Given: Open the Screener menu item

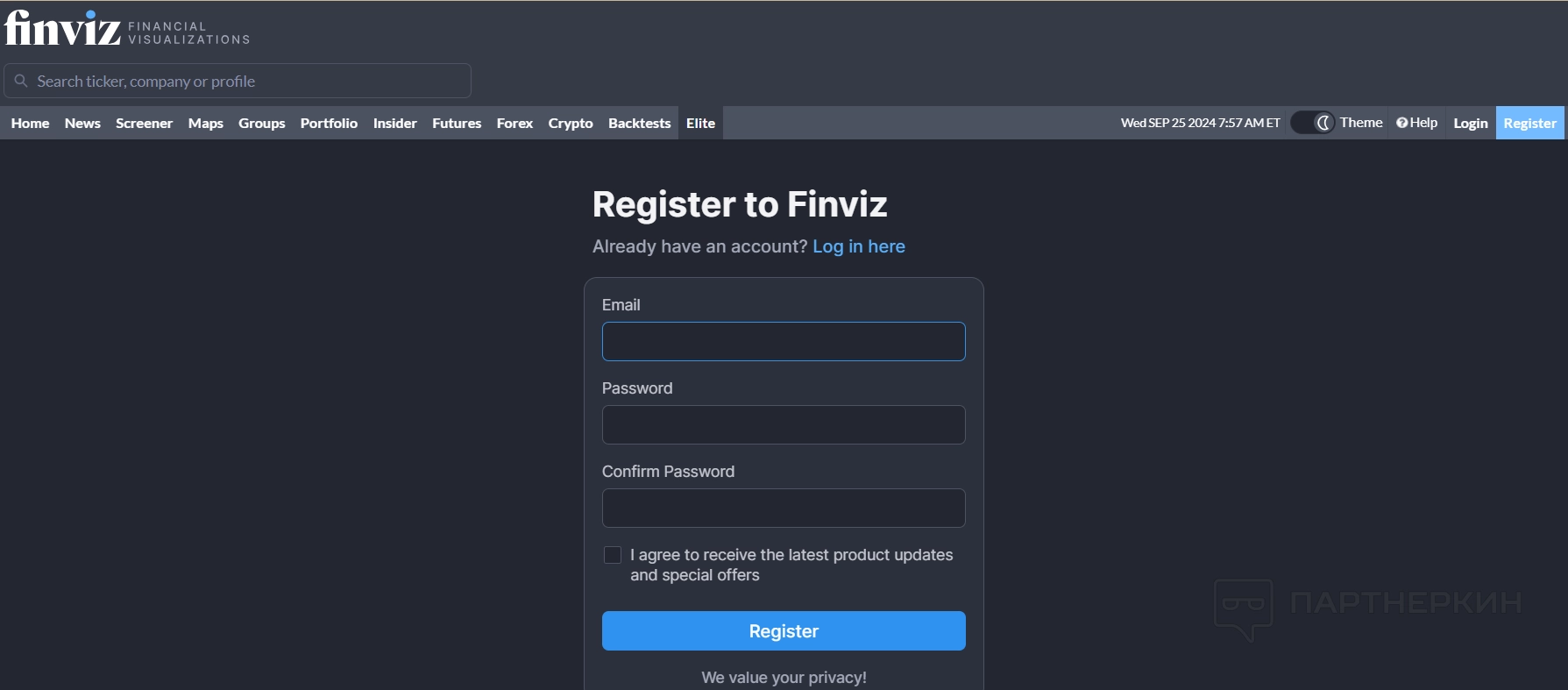Looking at the screenshot, I should point(144,123).
